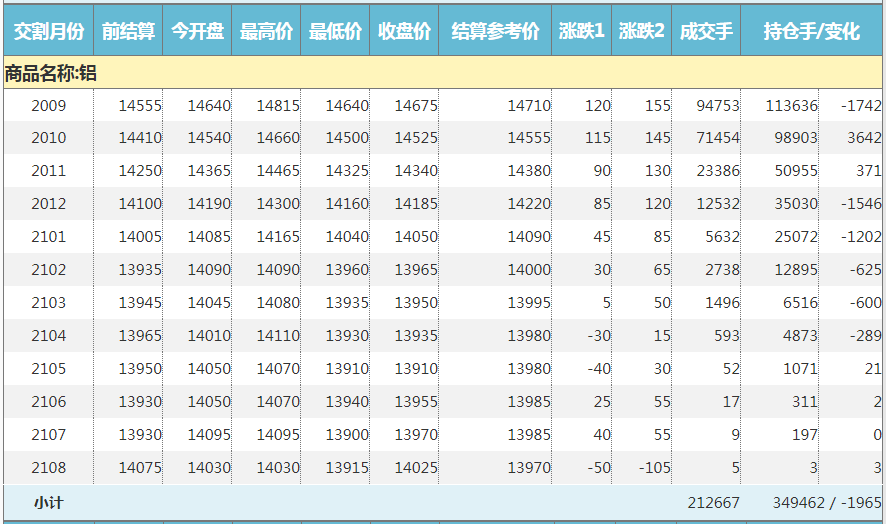The width and height of the screenshot is (886, 524).
Task: Click settlement reference price 14710
Action: click(x=528, y=106)
